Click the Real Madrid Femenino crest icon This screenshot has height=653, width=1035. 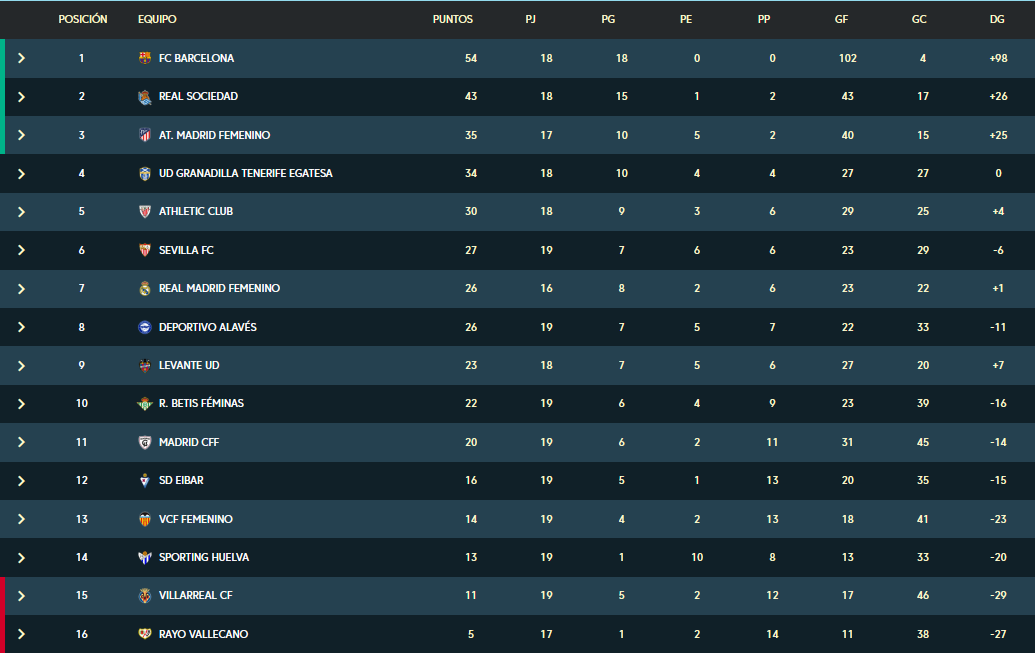(x=145, y=289)
